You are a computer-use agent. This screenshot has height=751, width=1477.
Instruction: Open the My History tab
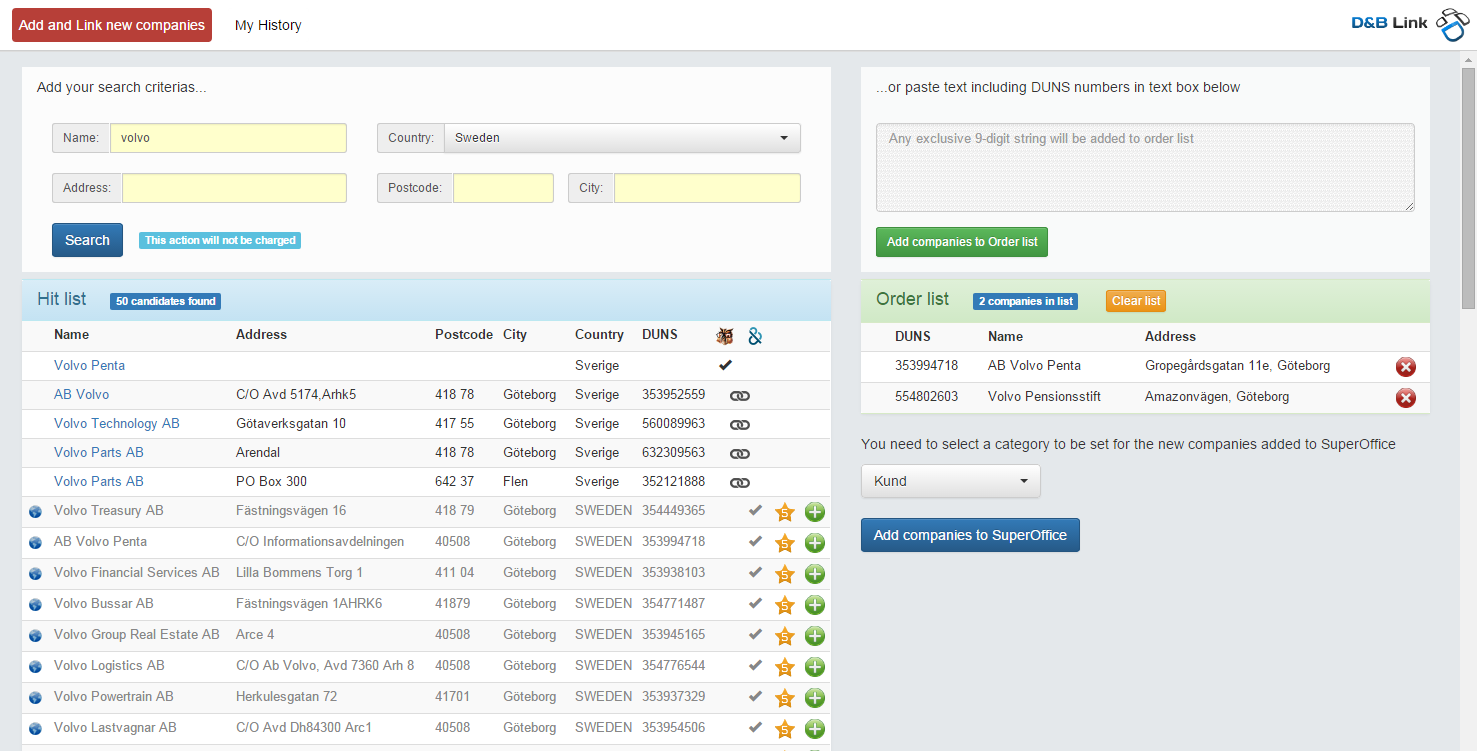(268, 25)
